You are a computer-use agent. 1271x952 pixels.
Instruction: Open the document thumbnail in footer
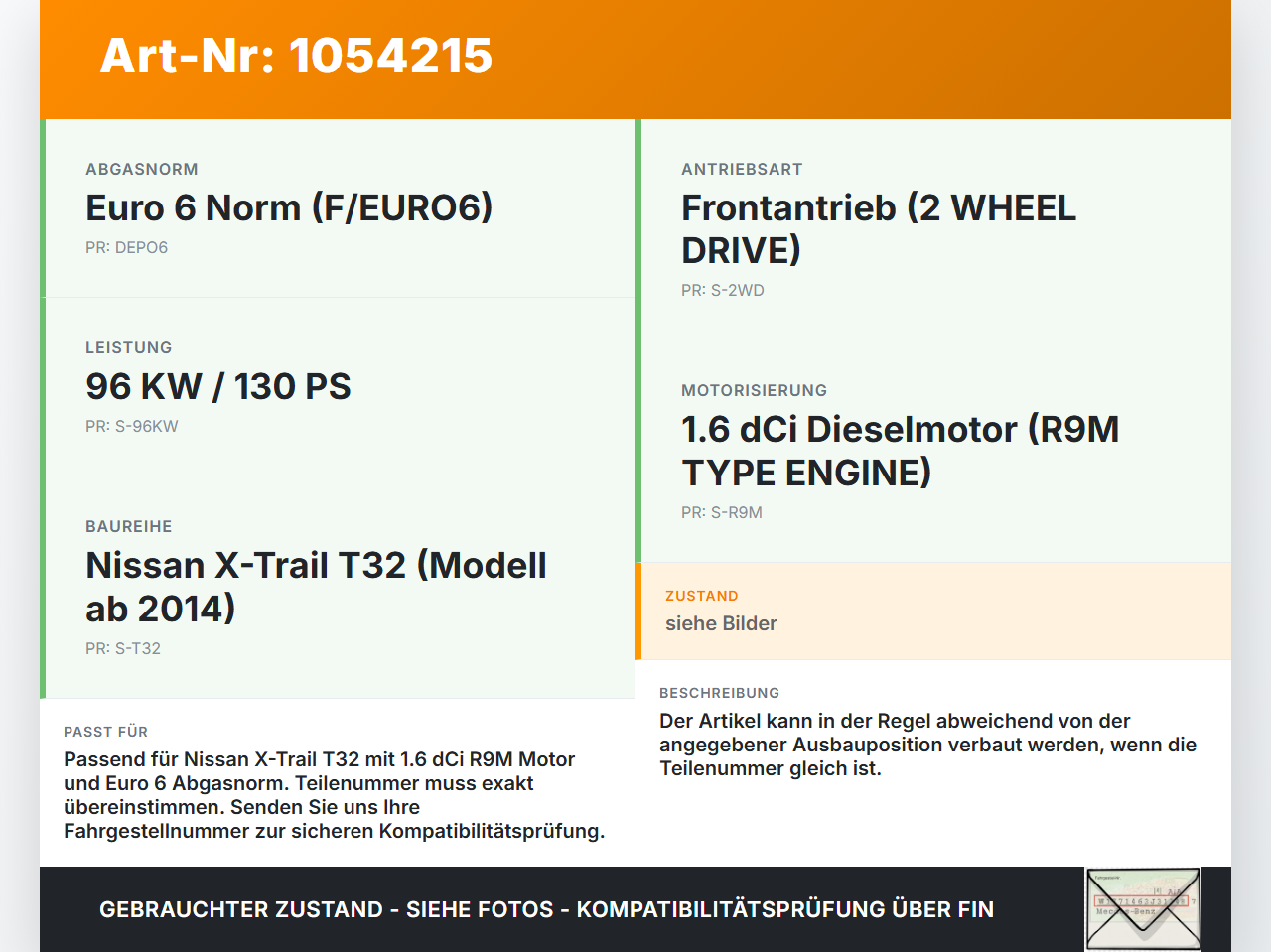[x=1143, y=909]
